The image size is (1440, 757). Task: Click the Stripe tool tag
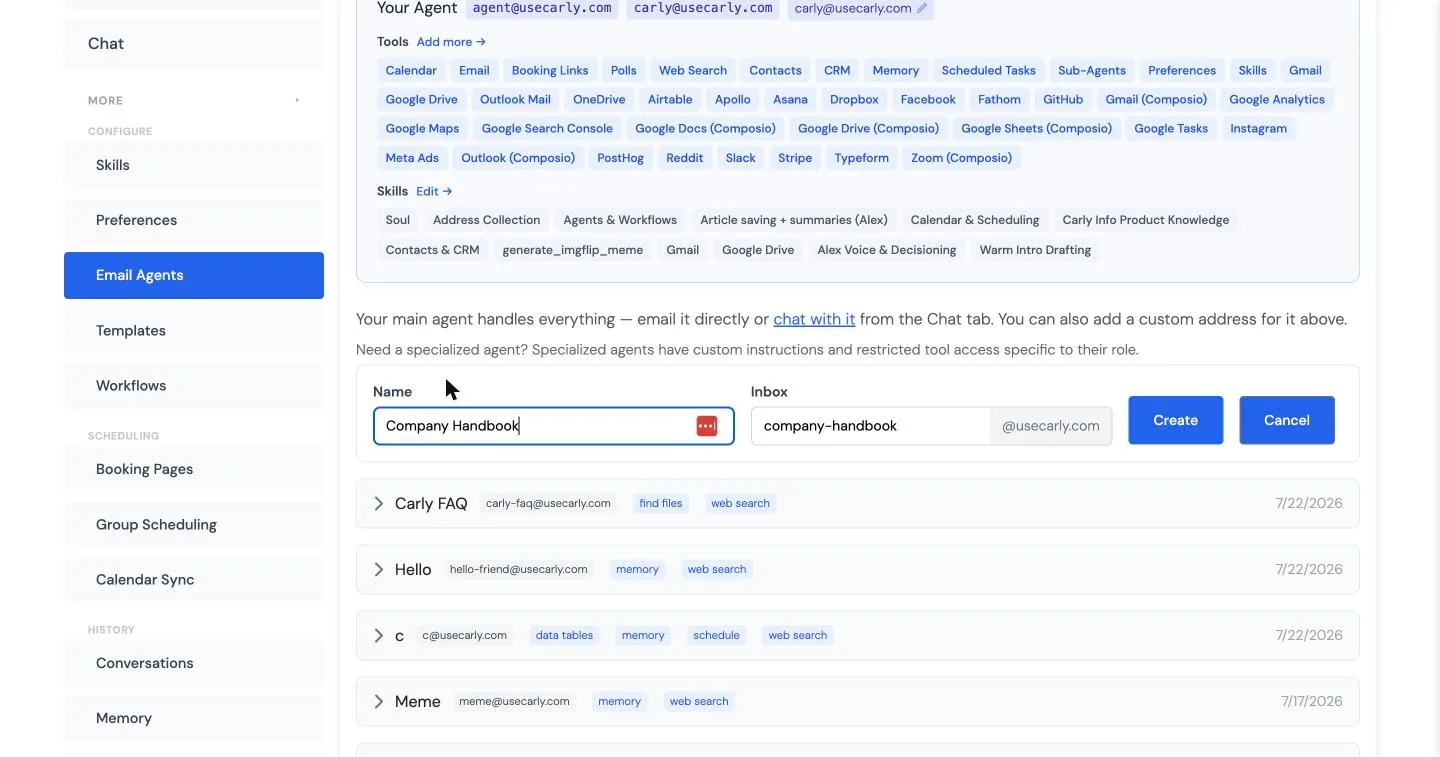[795, 158]
